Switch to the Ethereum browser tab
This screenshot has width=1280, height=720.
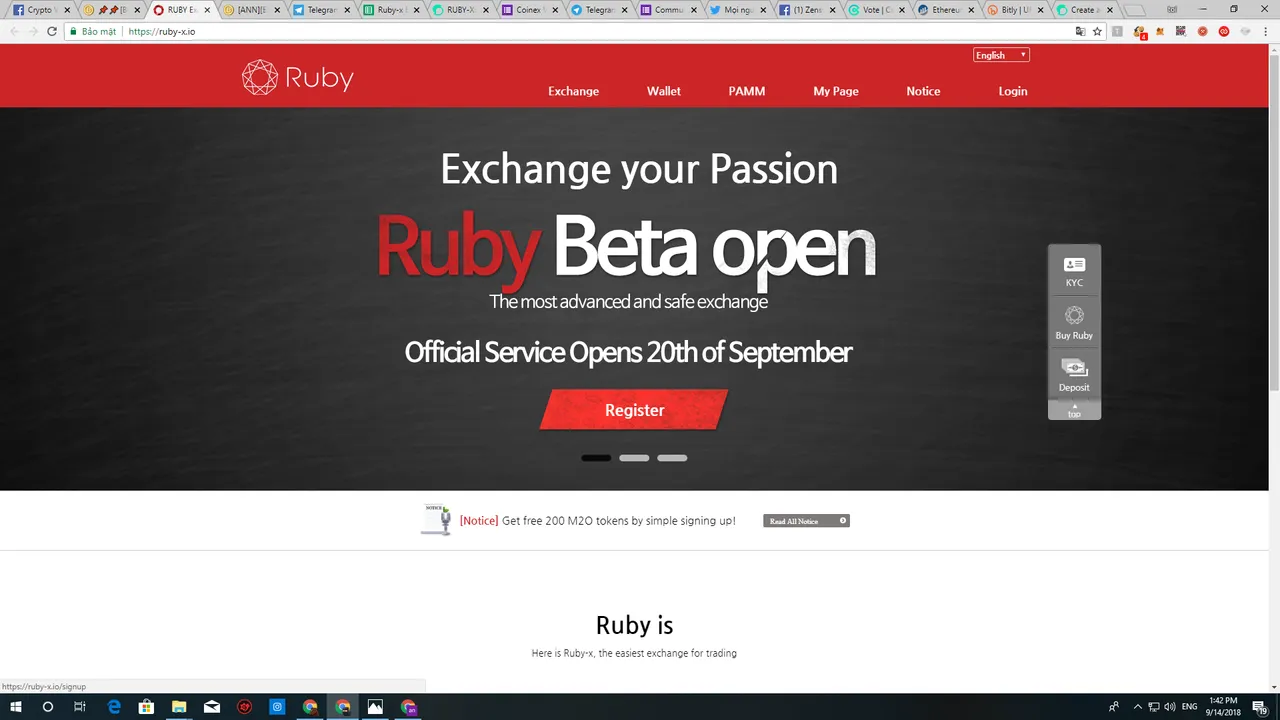[x=946, y=10]
